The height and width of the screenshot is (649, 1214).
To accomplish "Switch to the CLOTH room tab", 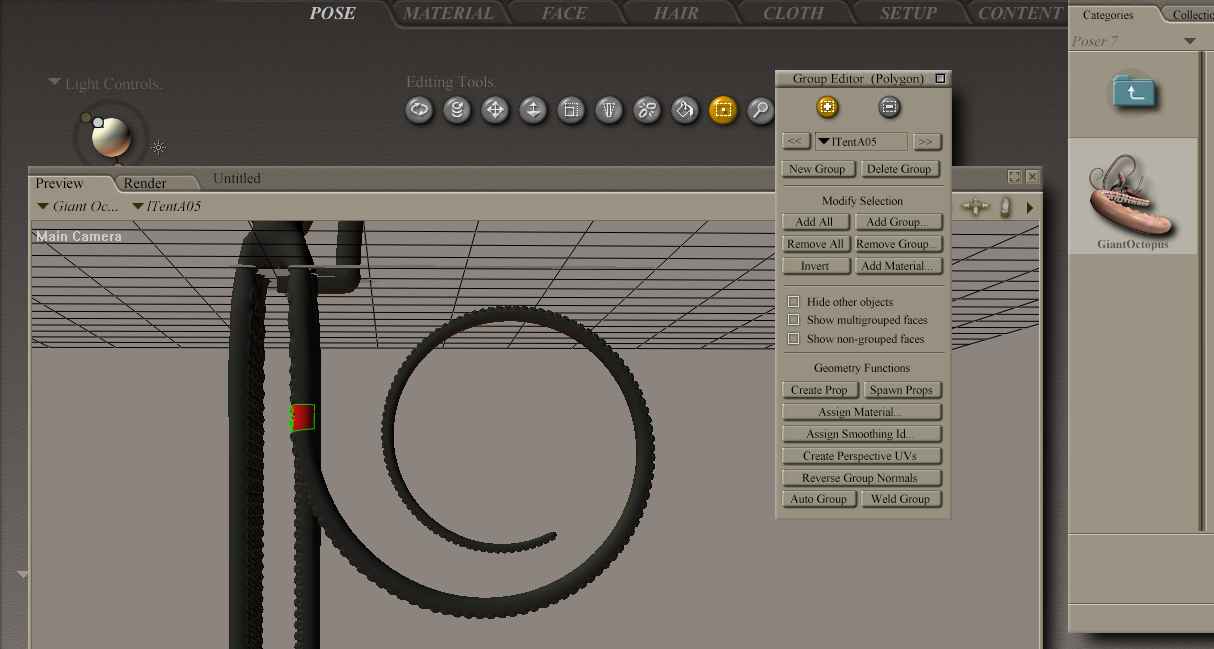I will pos(793,13).
